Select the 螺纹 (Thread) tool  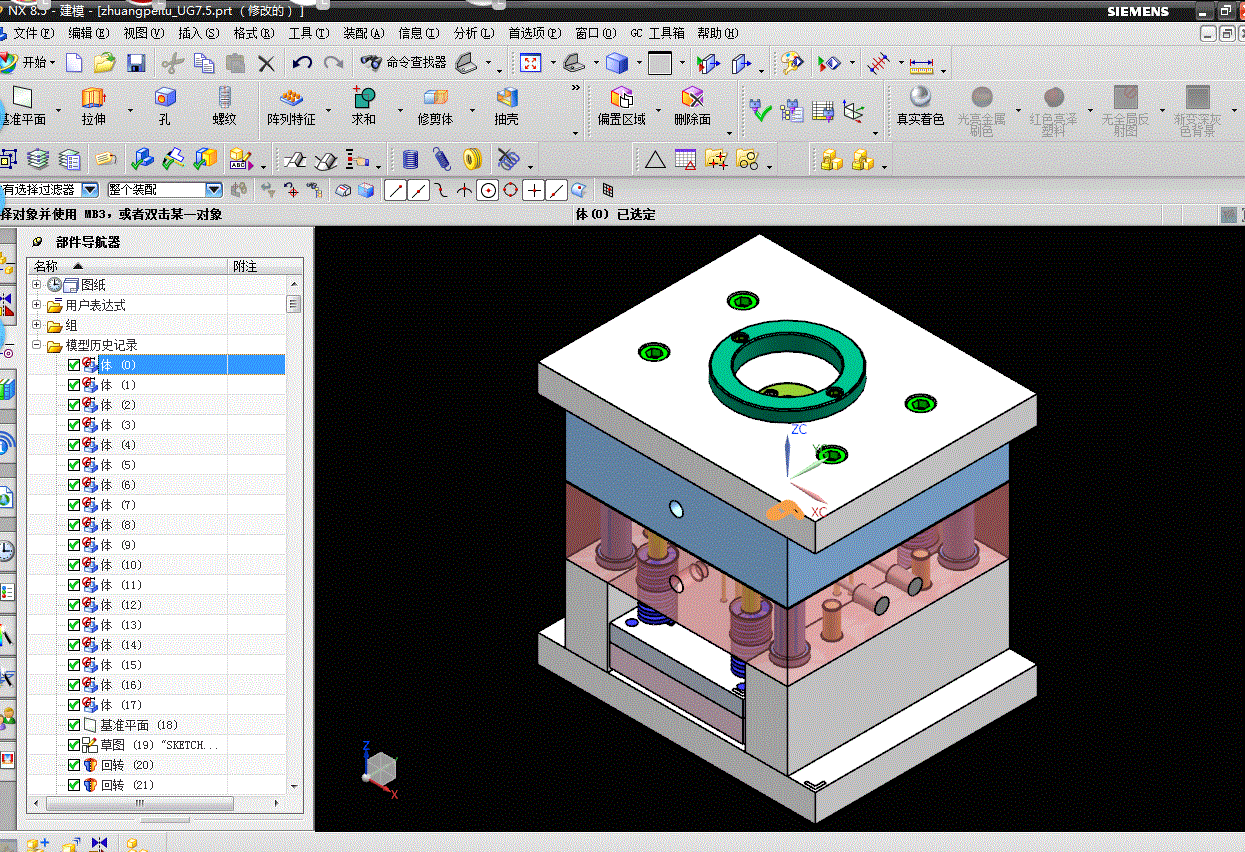[224, 107]
